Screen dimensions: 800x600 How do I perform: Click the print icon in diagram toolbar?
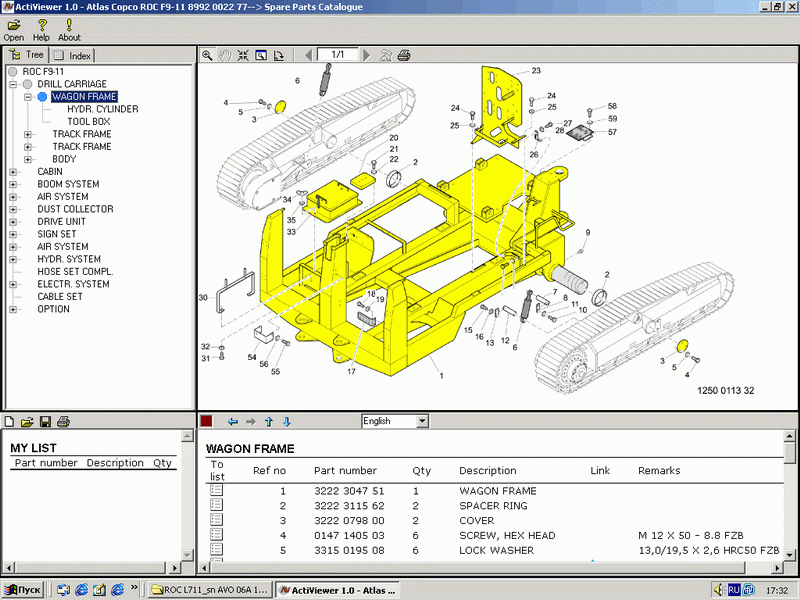(x=404, y=55)
